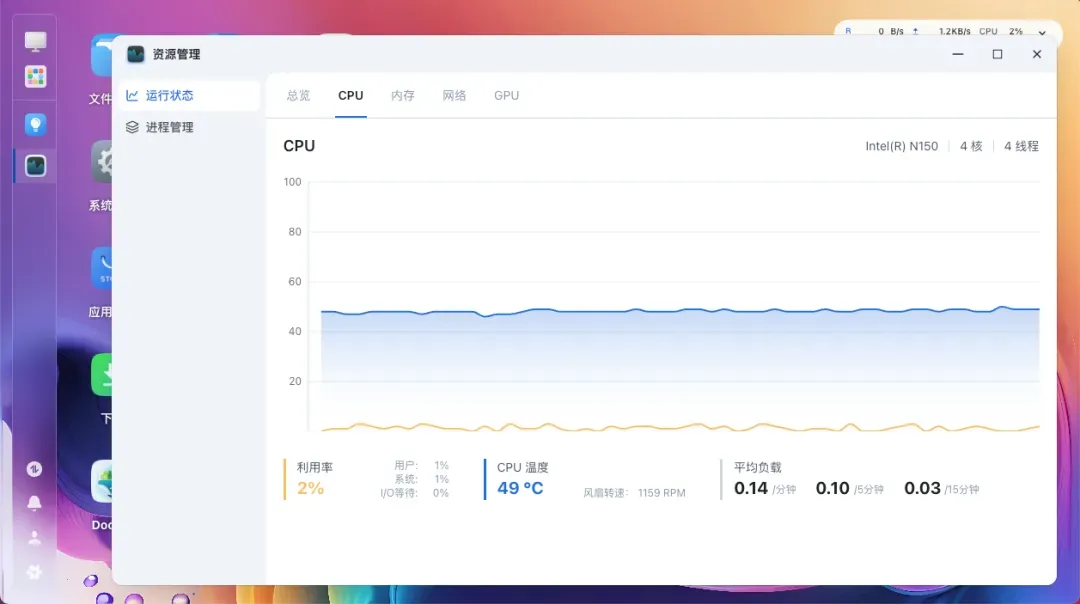Open the 应用 store desktop icon
Viewport: 1080px width, 604px height.
101,269
